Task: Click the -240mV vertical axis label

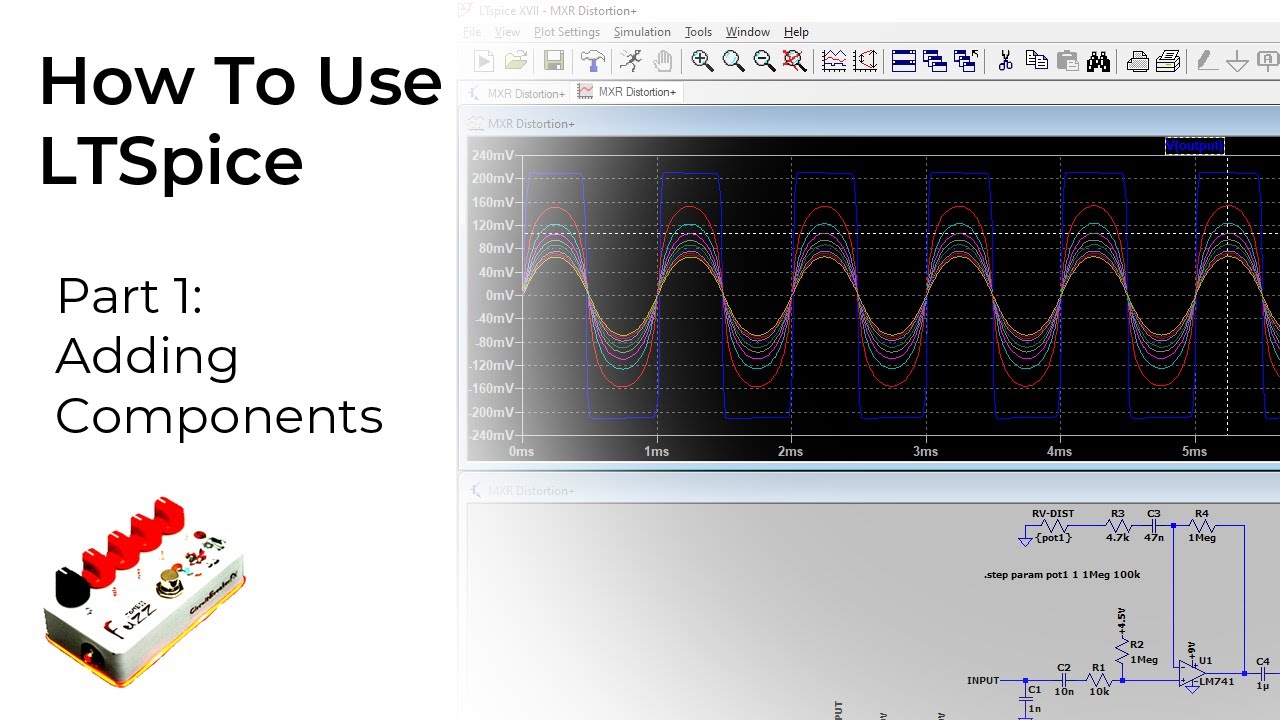Action: pyautogui.click(x=492, y=436)
